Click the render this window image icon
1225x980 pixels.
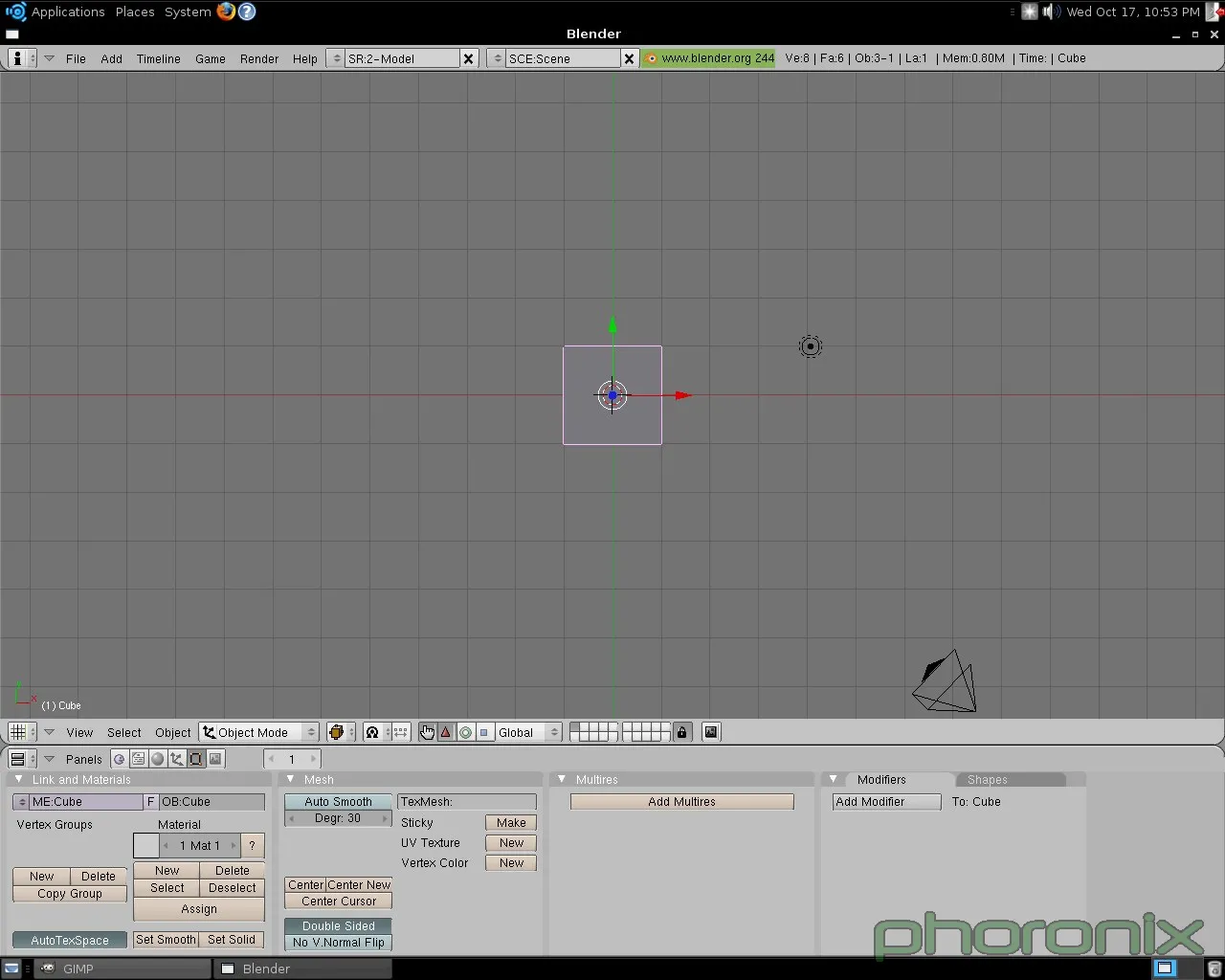[x=711, y=732]
